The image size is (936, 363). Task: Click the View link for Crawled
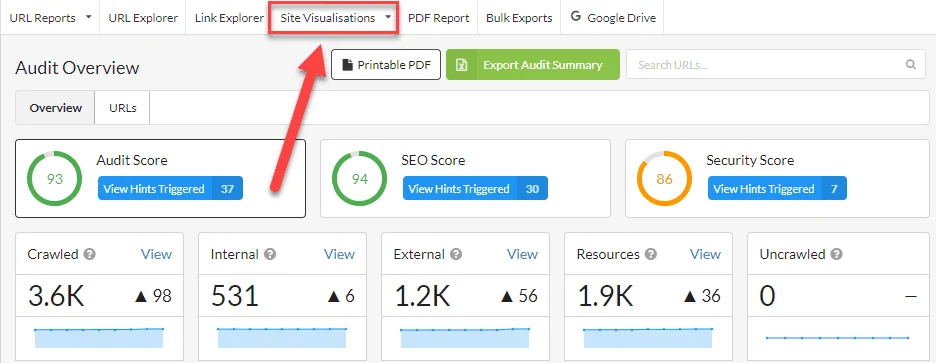[x=156, y=254]
